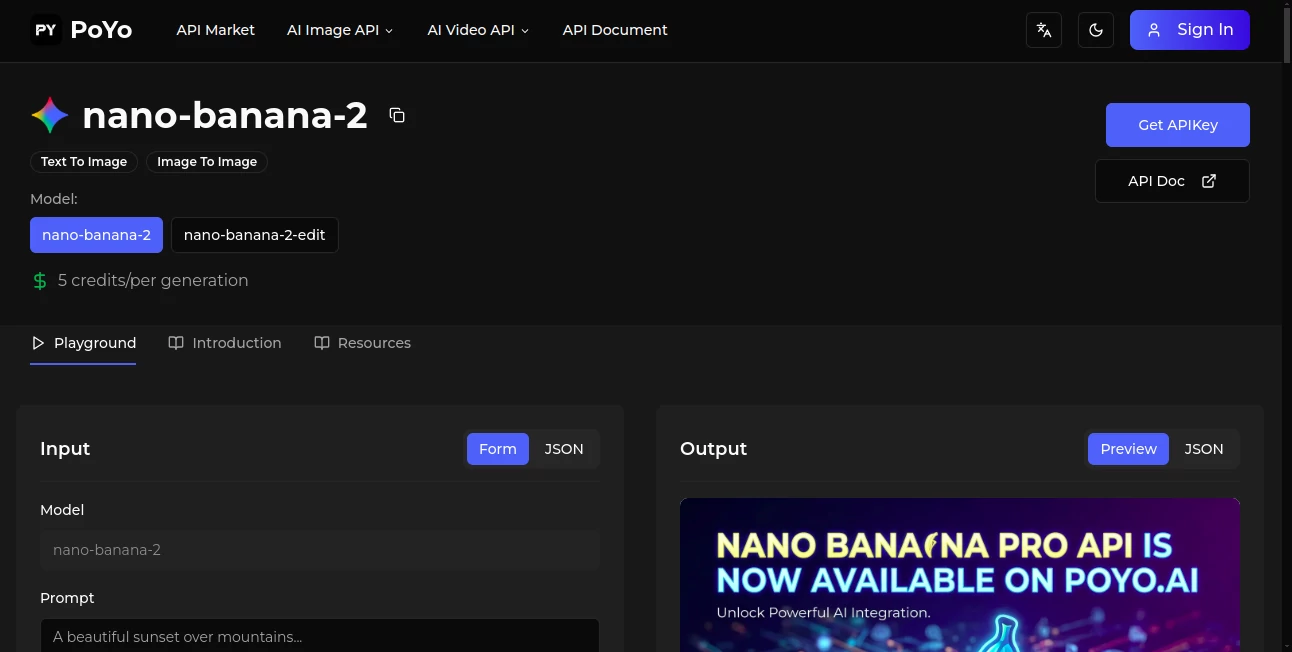This screenshot has height=652, width=1292.
Task: Select the nano-banana-2-edit model
Action: click(x=255, y=235)
